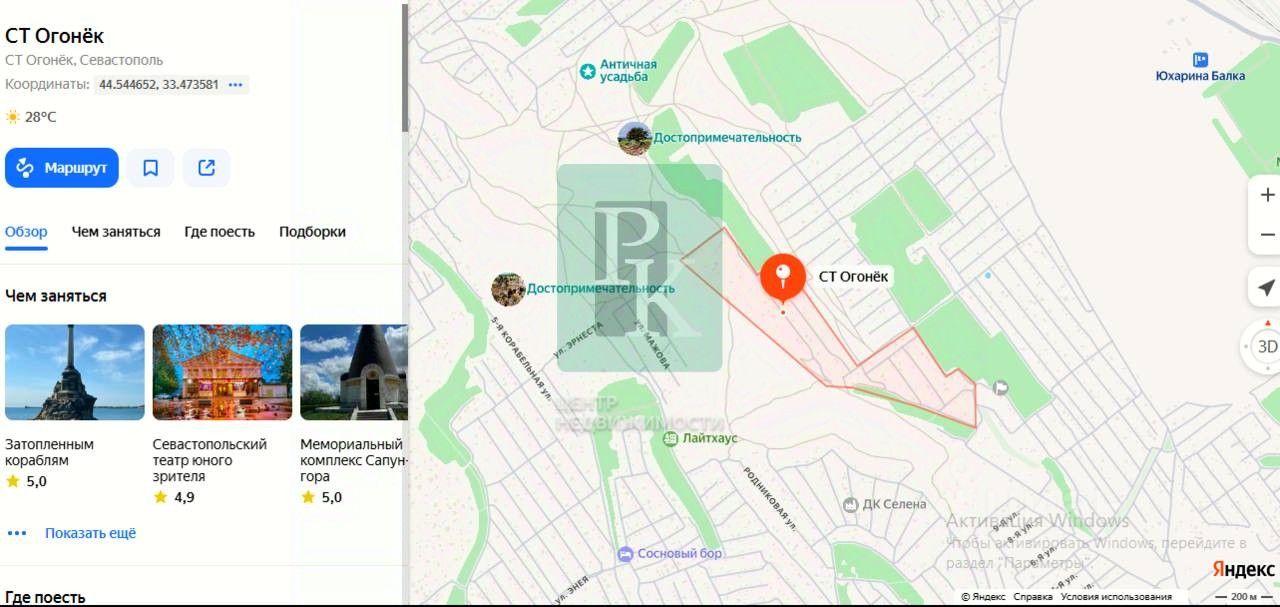Image resolution: width=1280 pixels, height=607 pixels.
Task: Zoom in the map with plus button
Action: [x=1268, y=195]
